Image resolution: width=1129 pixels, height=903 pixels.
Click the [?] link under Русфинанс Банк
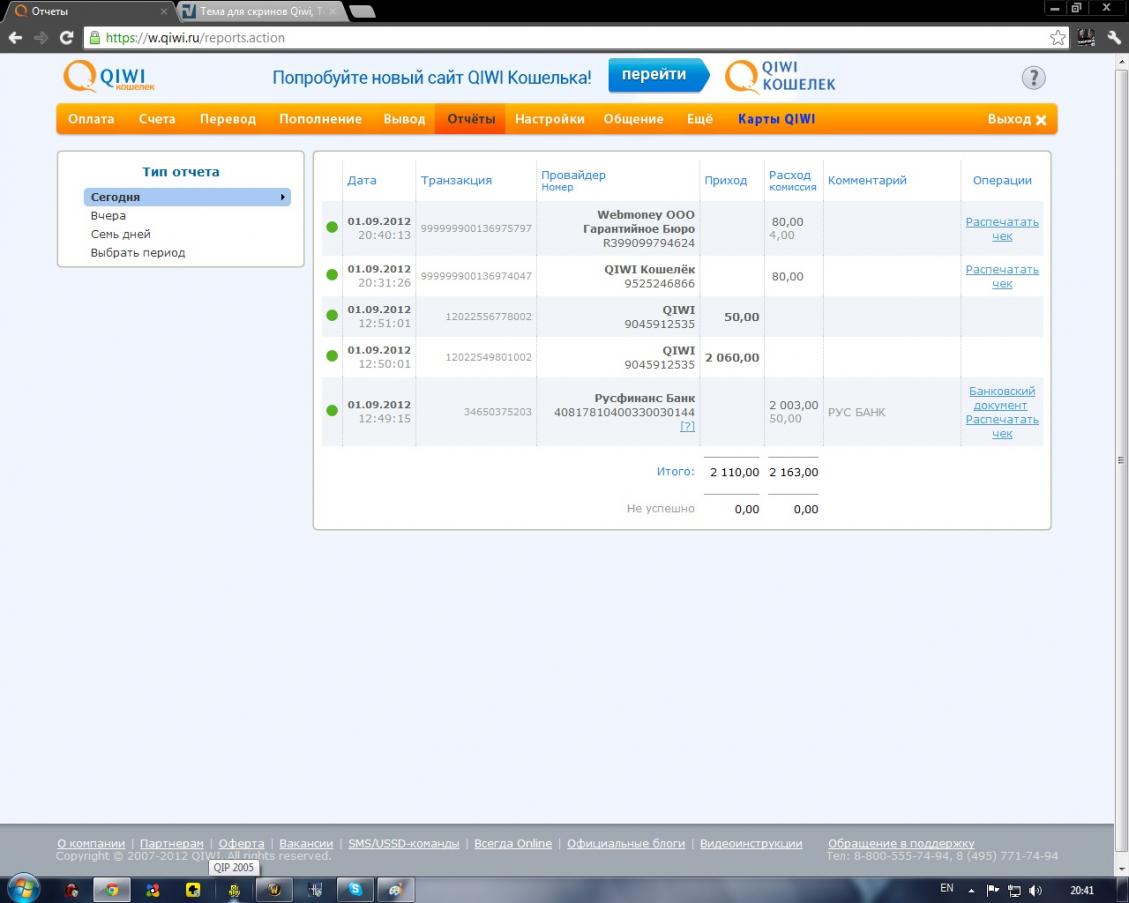tap(687, 426)
